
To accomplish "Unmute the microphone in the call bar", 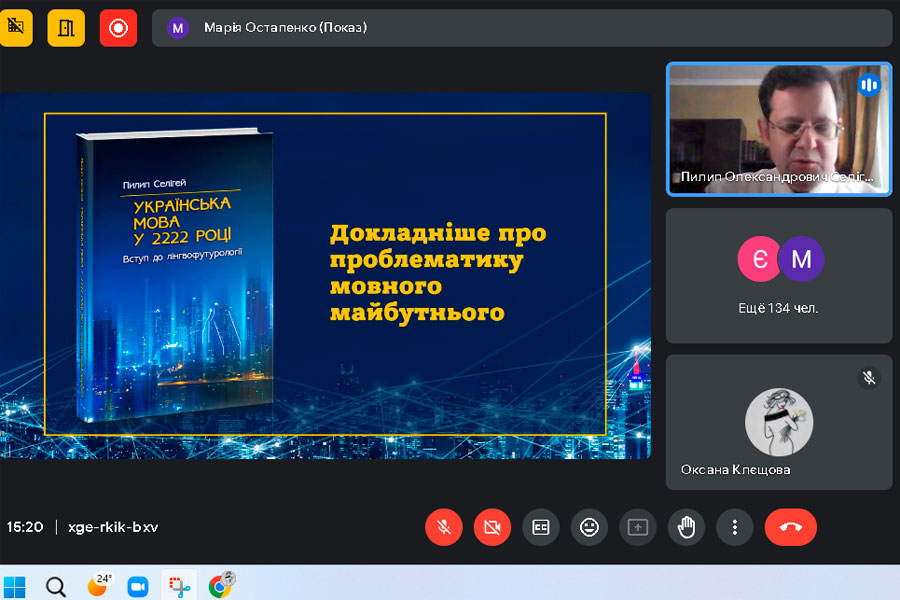I will tap(443, 527).
